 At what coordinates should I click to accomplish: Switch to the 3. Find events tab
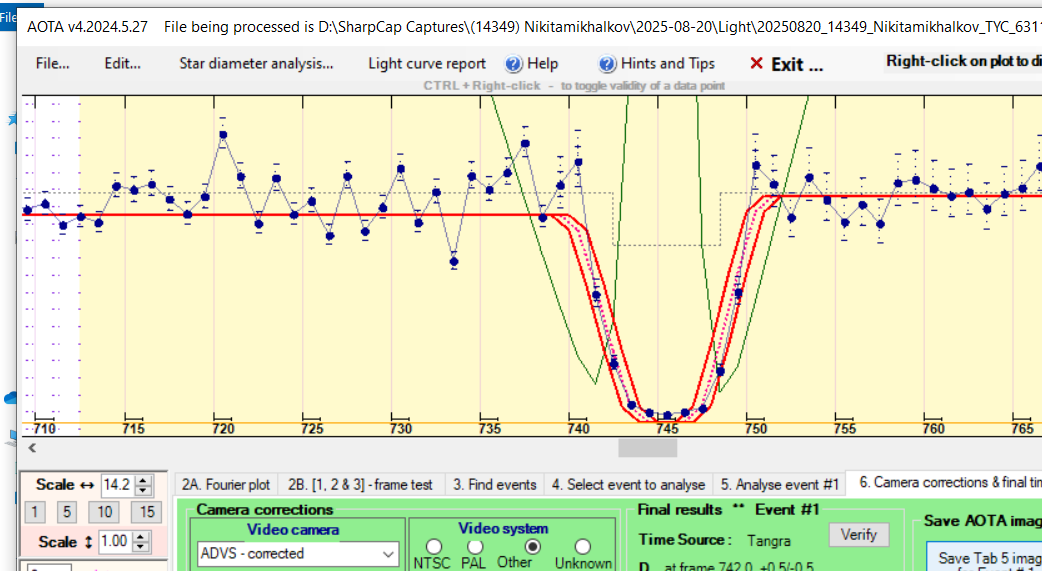[x=494, y=484]
